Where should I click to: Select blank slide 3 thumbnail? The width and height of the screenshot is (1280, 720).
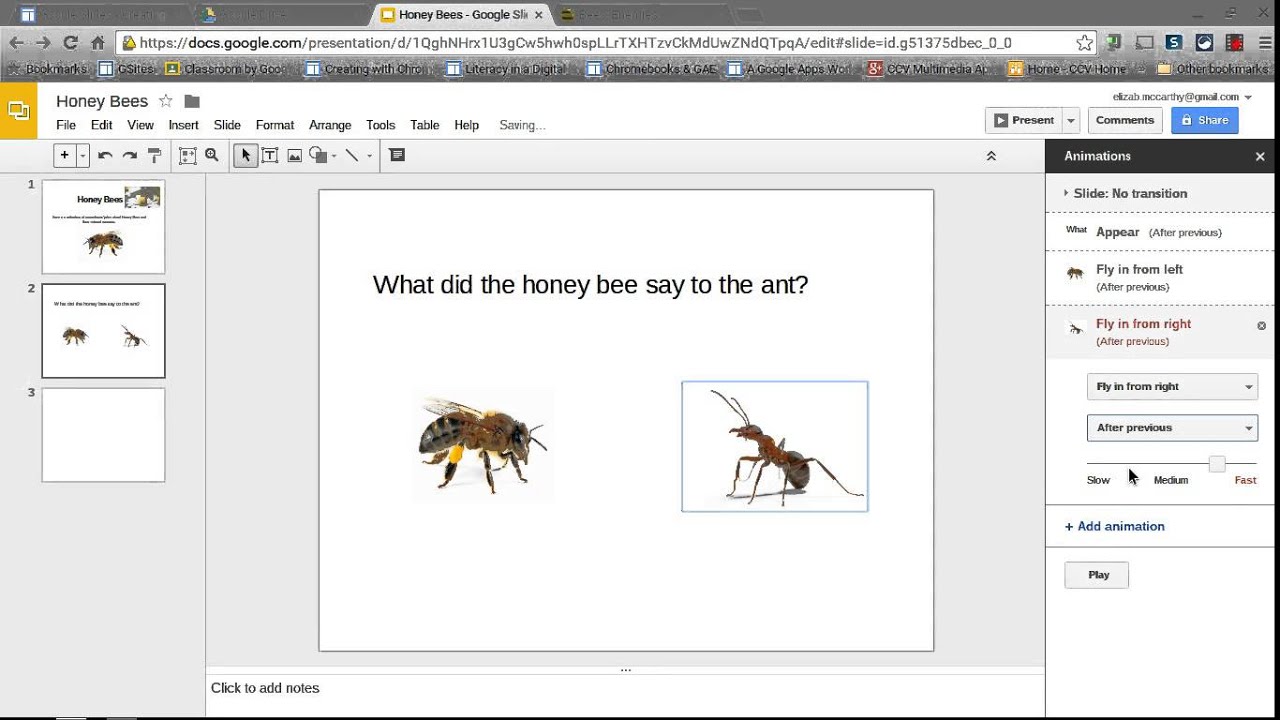pos(103,435)
